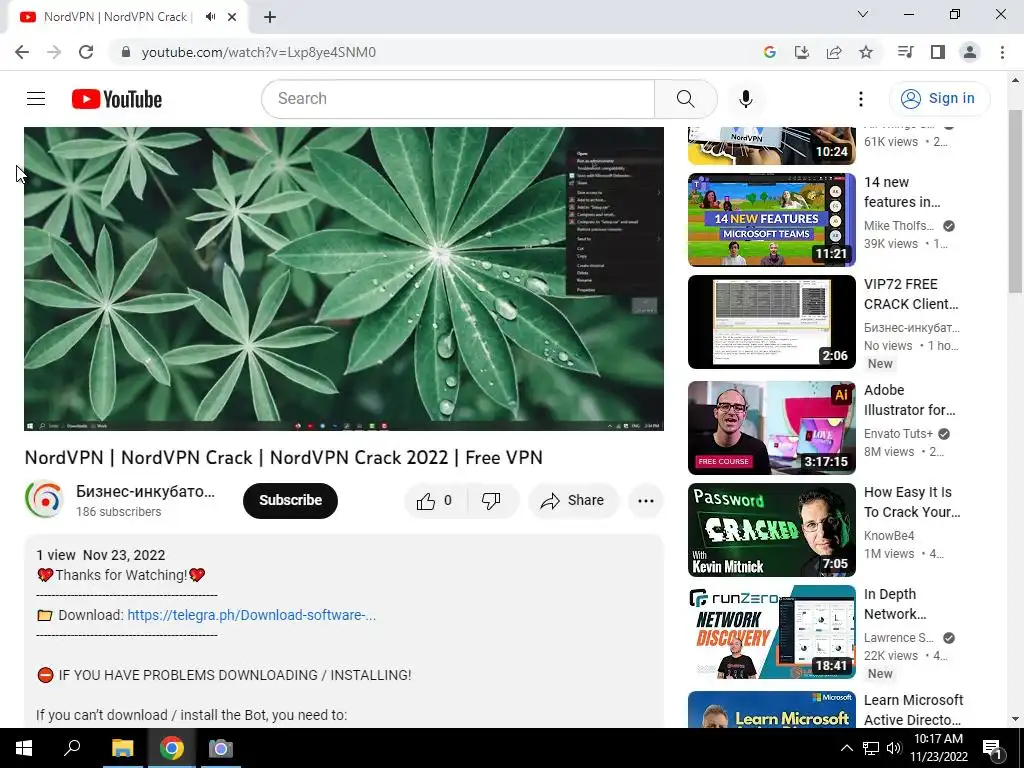This screenshot has height=768, width=1024.
Task: Click the page vertical scrollbar thumb
Action: [x=1016, y=201]
